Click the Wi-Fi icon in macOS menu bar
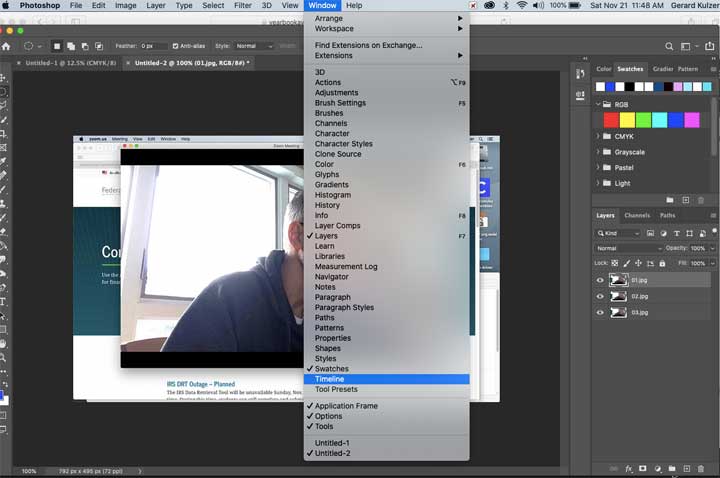The height and width of the screenshot is (478, 720). [x=521, y=6]
